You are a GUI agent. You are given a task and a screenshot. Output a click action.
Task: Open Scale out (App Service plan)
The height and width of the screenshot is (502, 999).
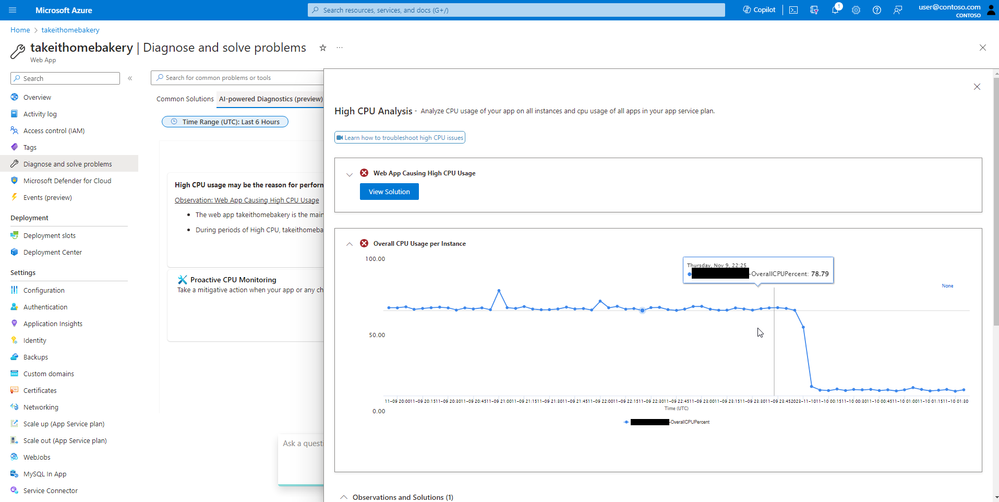point(65,440)
